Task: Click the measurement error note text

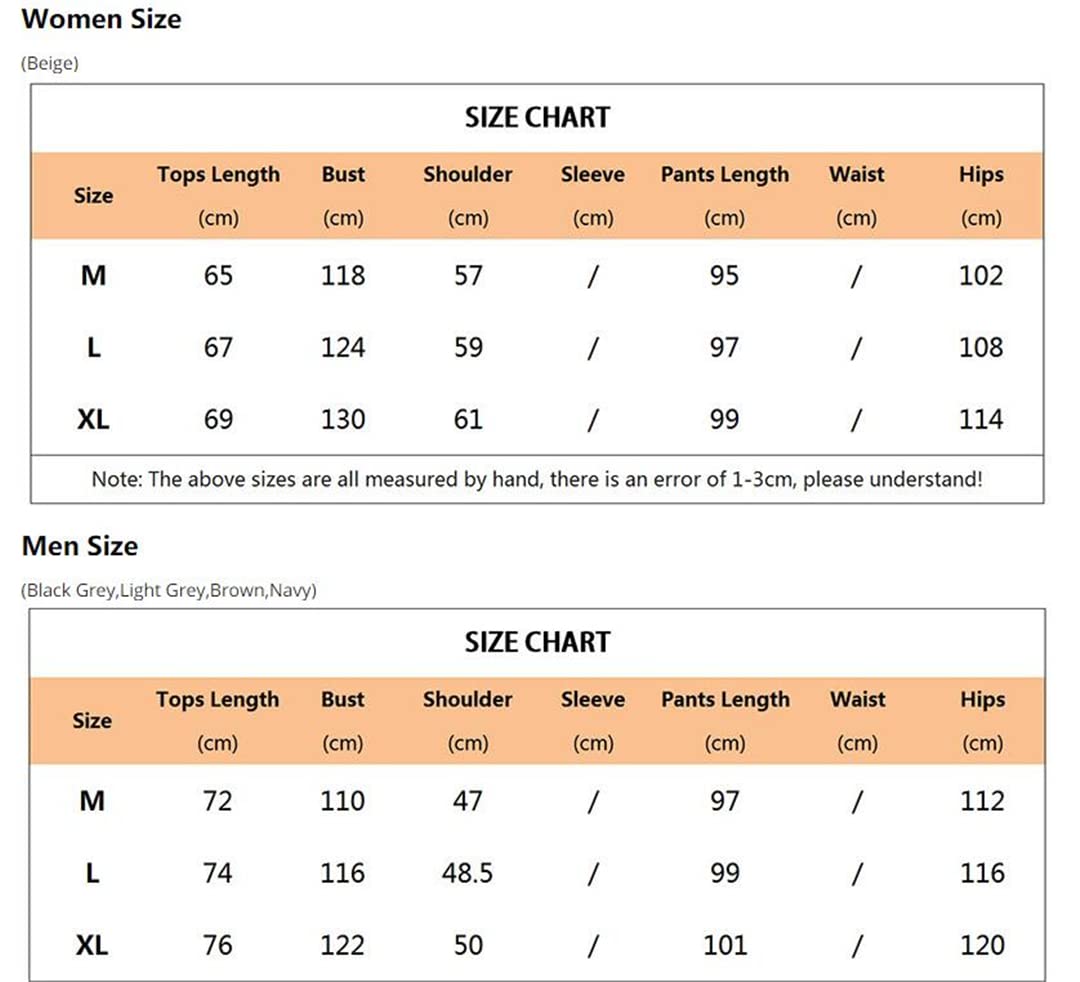Action: (537, 479)
